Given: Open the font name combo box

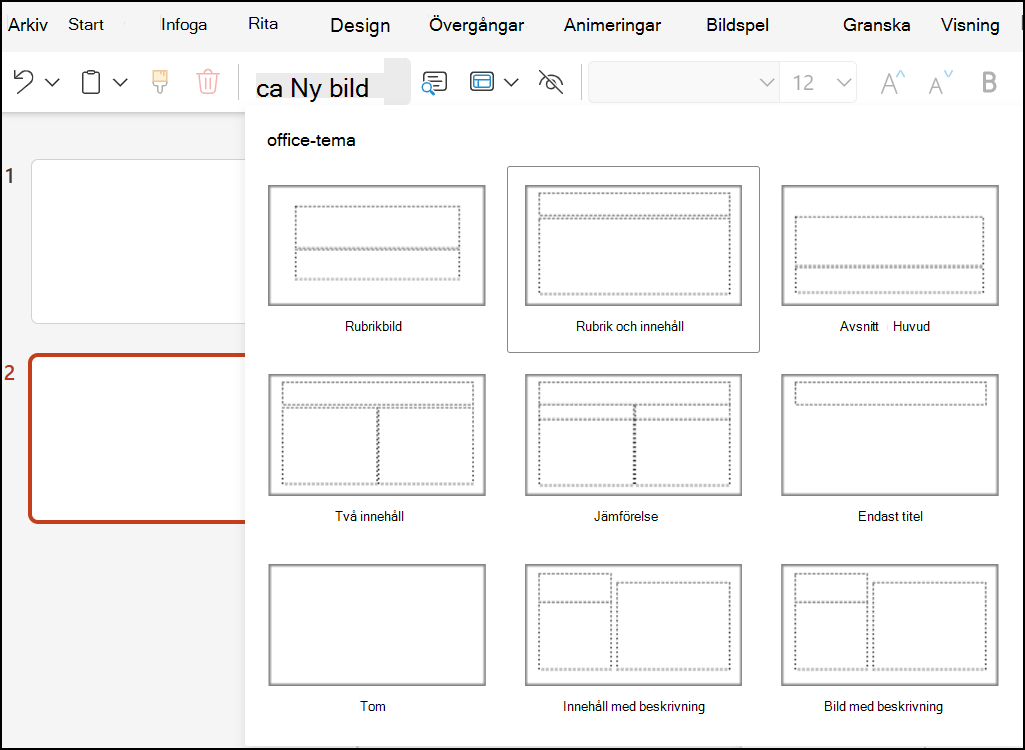Looking at the screenshot, I should click(684, 82).
